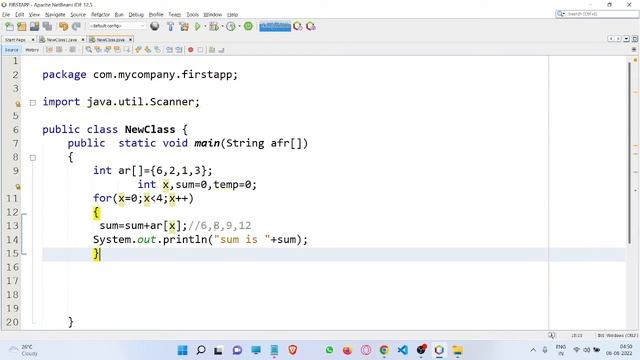Image resolution: width=640 pixels, height=360 pixels.
Task: Close the active NewClass.java tab
Action: 130,40
